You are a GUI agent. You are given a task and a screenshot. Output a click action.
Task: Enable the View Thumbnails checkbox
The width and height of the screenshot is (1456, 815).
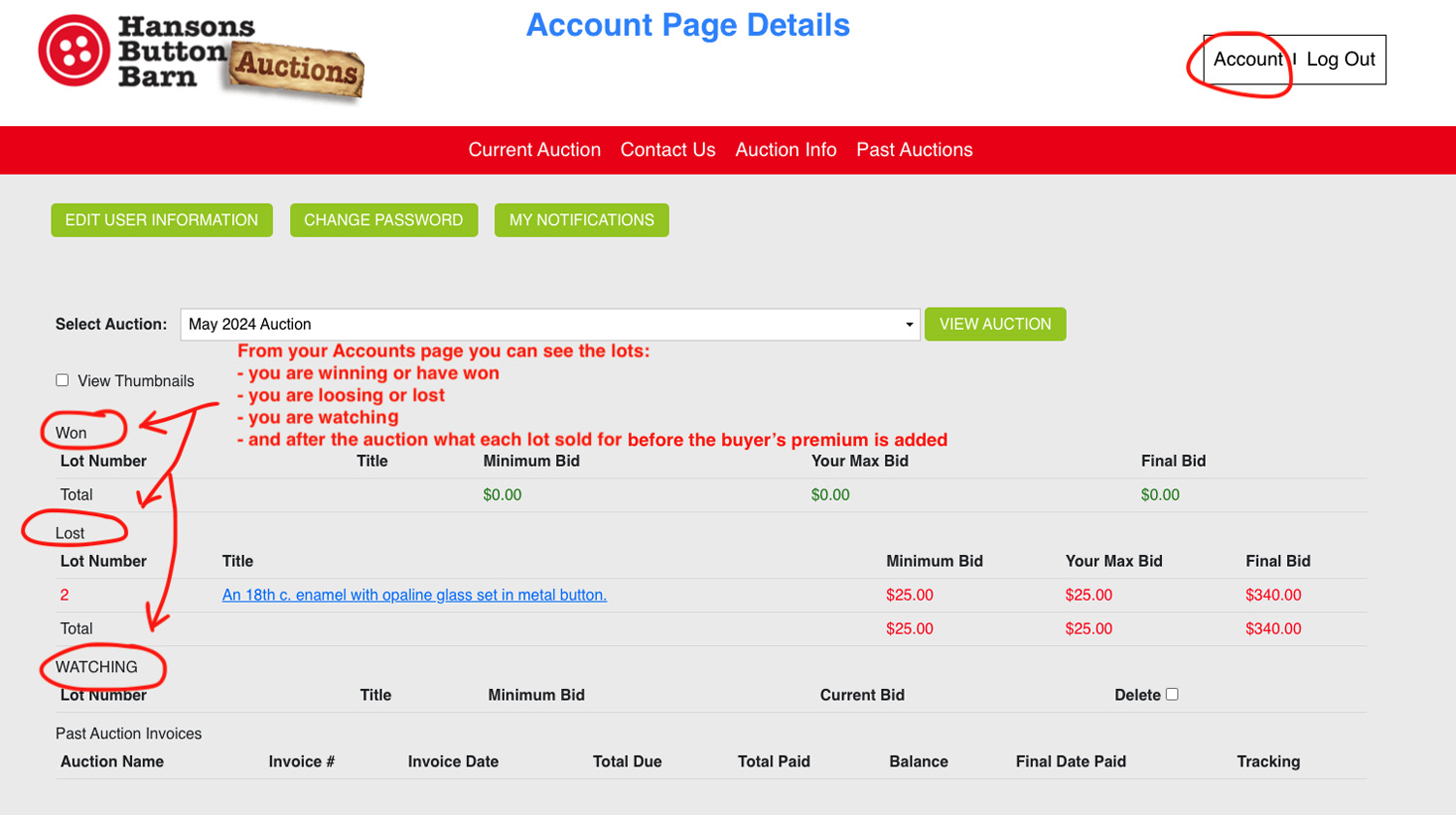click(x=62, y=380)
